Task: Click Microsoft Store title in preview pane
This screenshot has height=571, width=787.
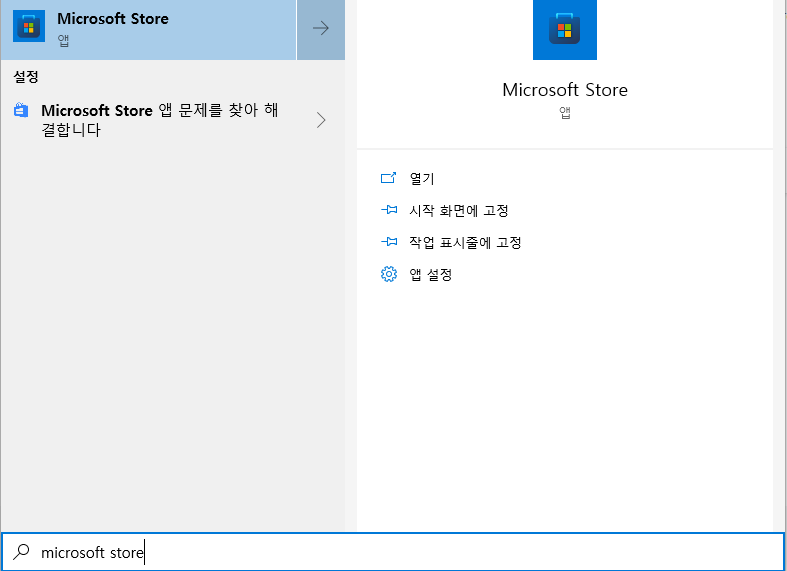Action: click(x=565, y=90)
